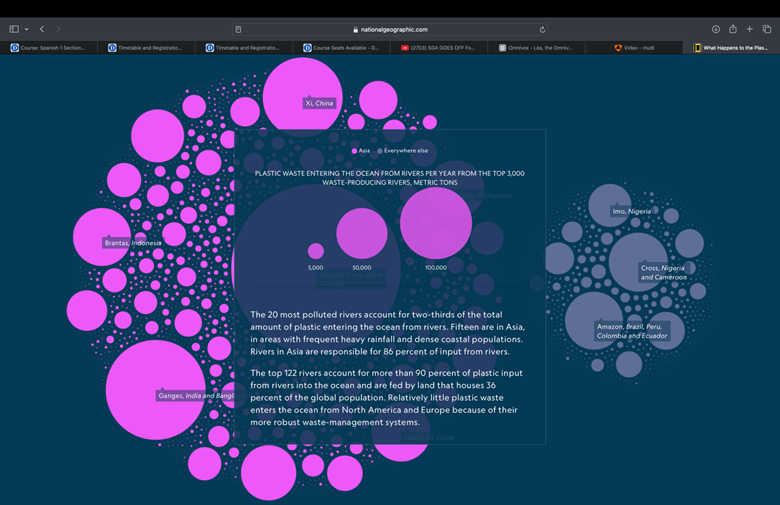780x505 pixels.
Task: Switch to Course Seats Available tab
Action: click(x=343, y=48)
